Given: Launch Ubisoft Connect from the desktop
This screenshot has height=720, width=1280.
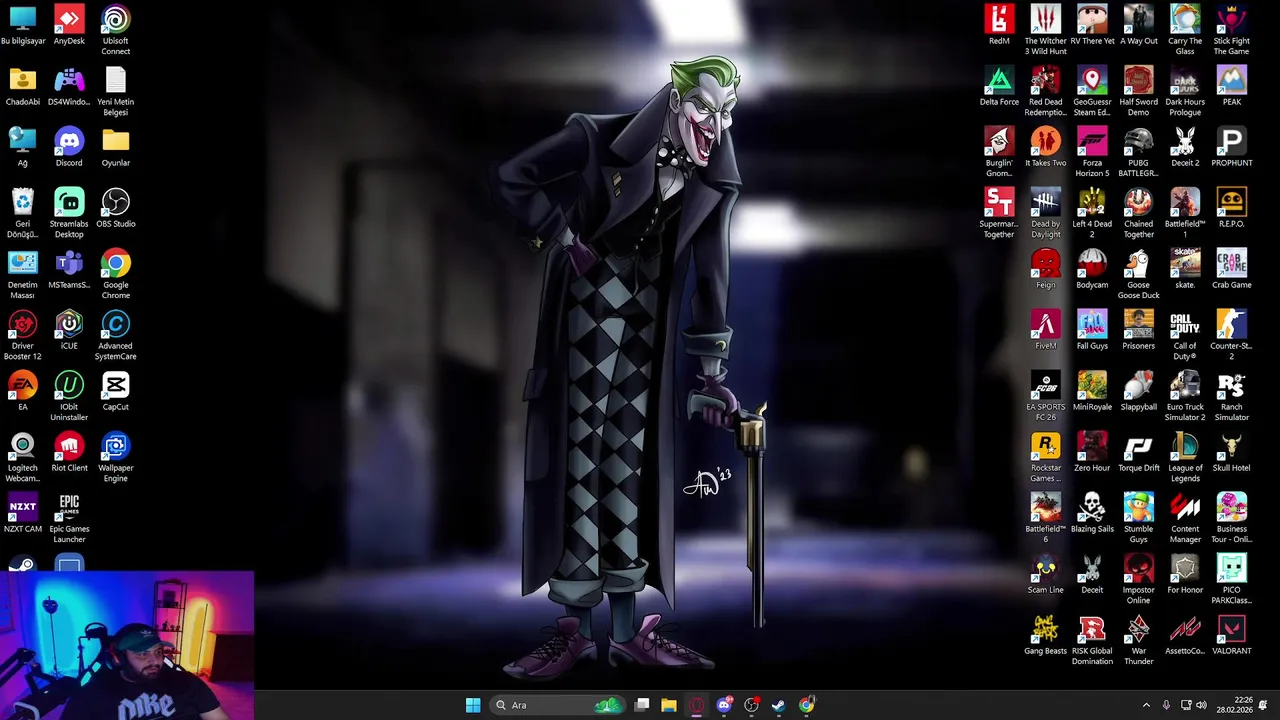Looking at the screenshot, I should (x=115, y=31).
